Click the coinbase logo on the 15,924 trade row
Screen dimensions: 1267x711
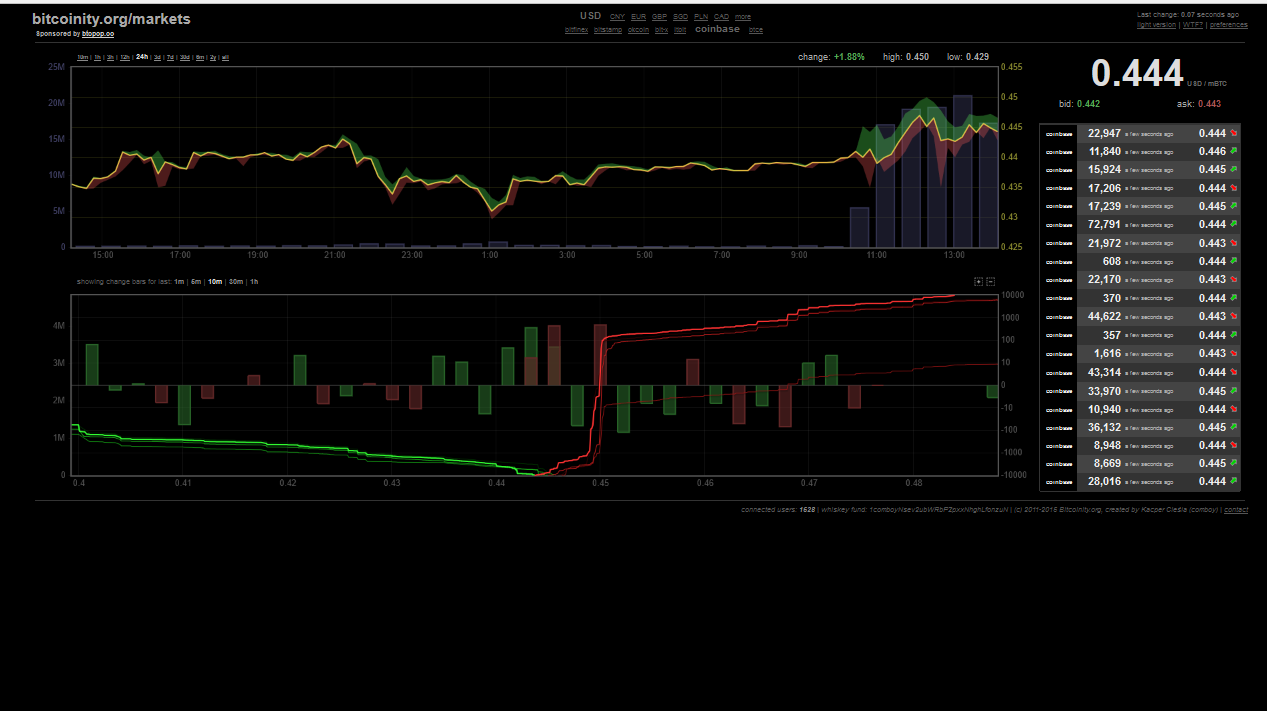(1057, 170)
